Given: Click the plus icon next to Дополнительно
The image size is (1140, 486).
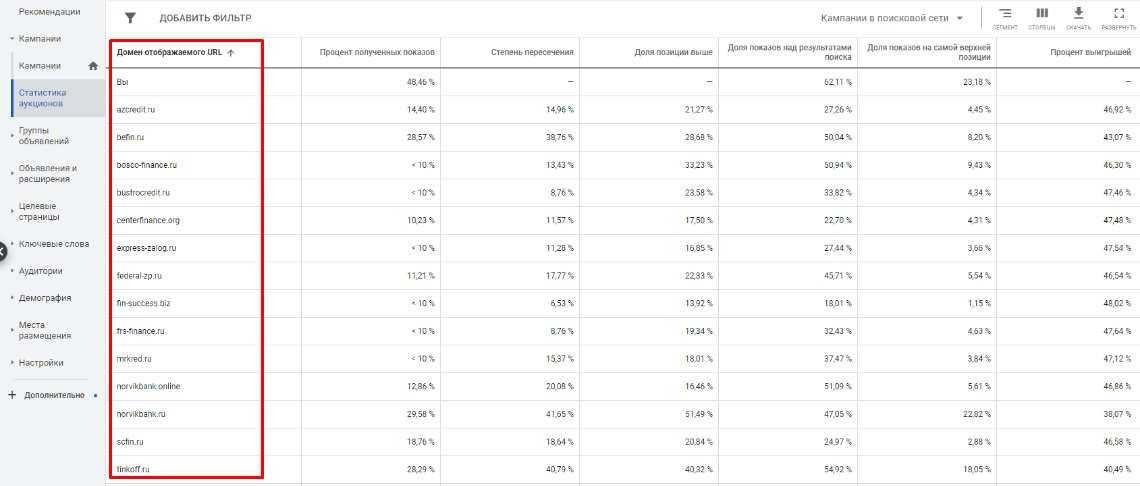Looking at the screenshot, I should [12, 395].
